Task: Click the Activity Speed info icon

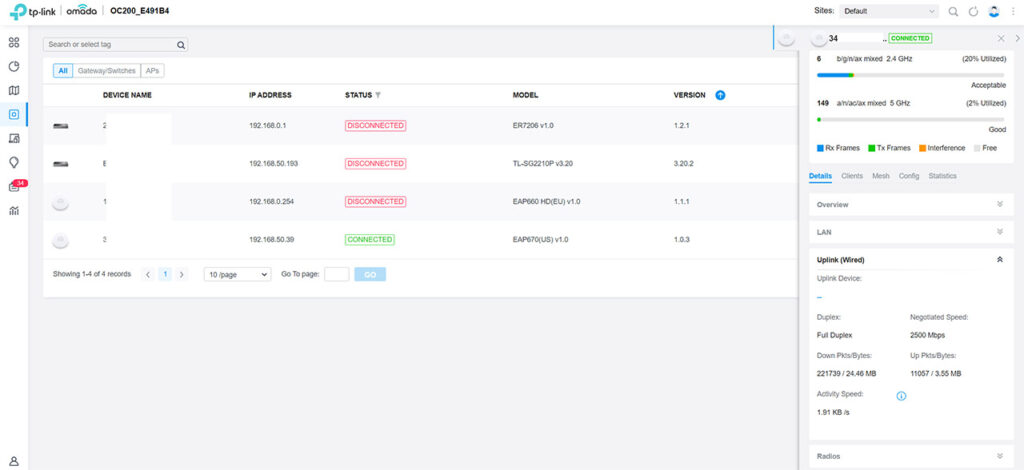Action: 901,396
